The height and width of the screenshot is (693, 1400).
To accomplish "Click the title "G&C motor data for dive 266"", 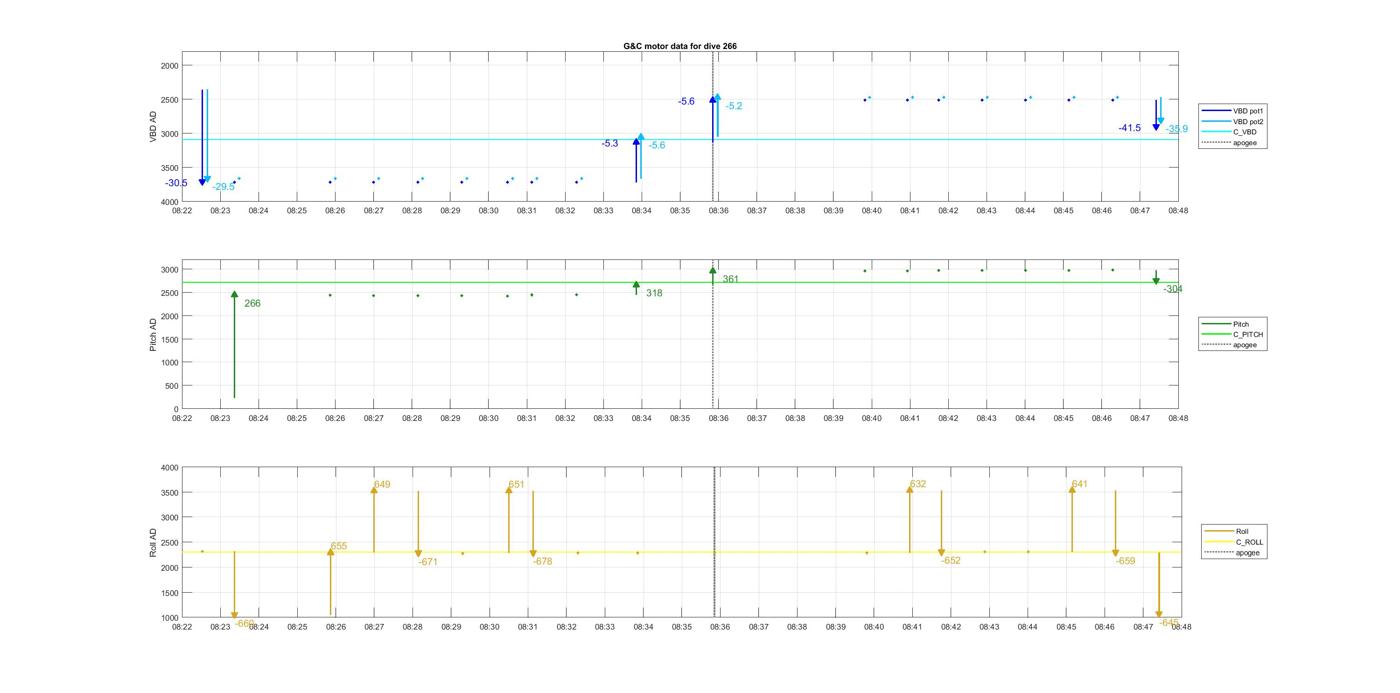I will tap(680, 46).
